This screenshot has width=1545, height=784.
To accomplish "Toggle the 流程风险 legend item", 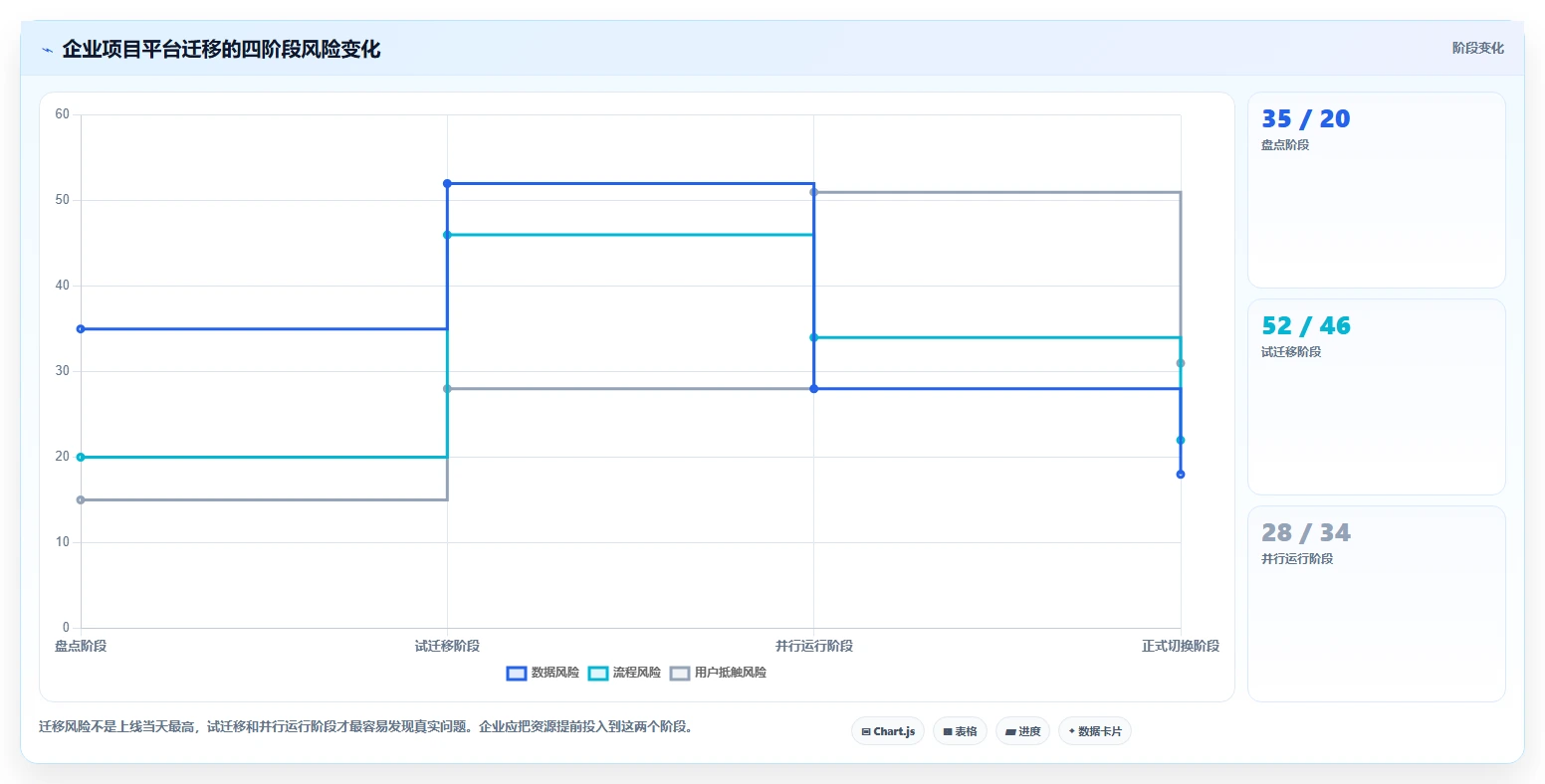I will tap(624, 674).
